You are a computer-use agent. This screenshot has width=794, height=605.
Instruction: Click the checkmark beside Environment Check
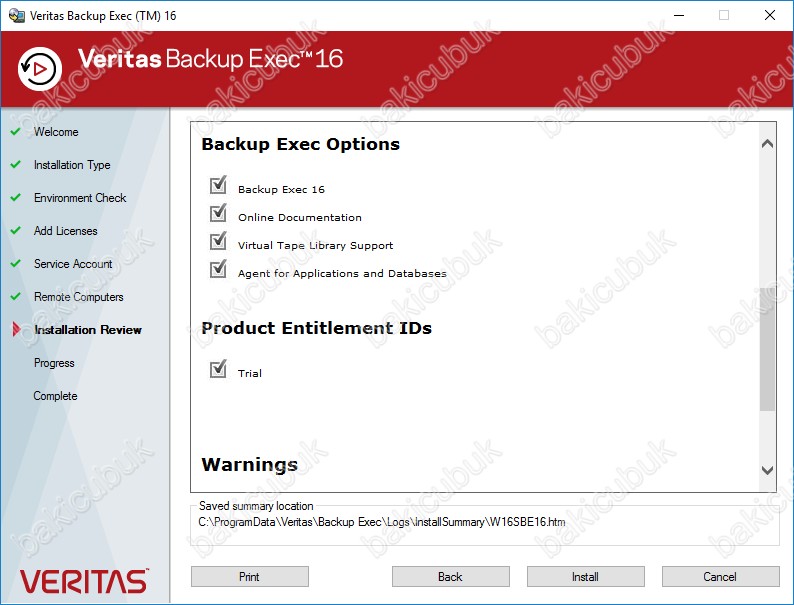[15, 198]
